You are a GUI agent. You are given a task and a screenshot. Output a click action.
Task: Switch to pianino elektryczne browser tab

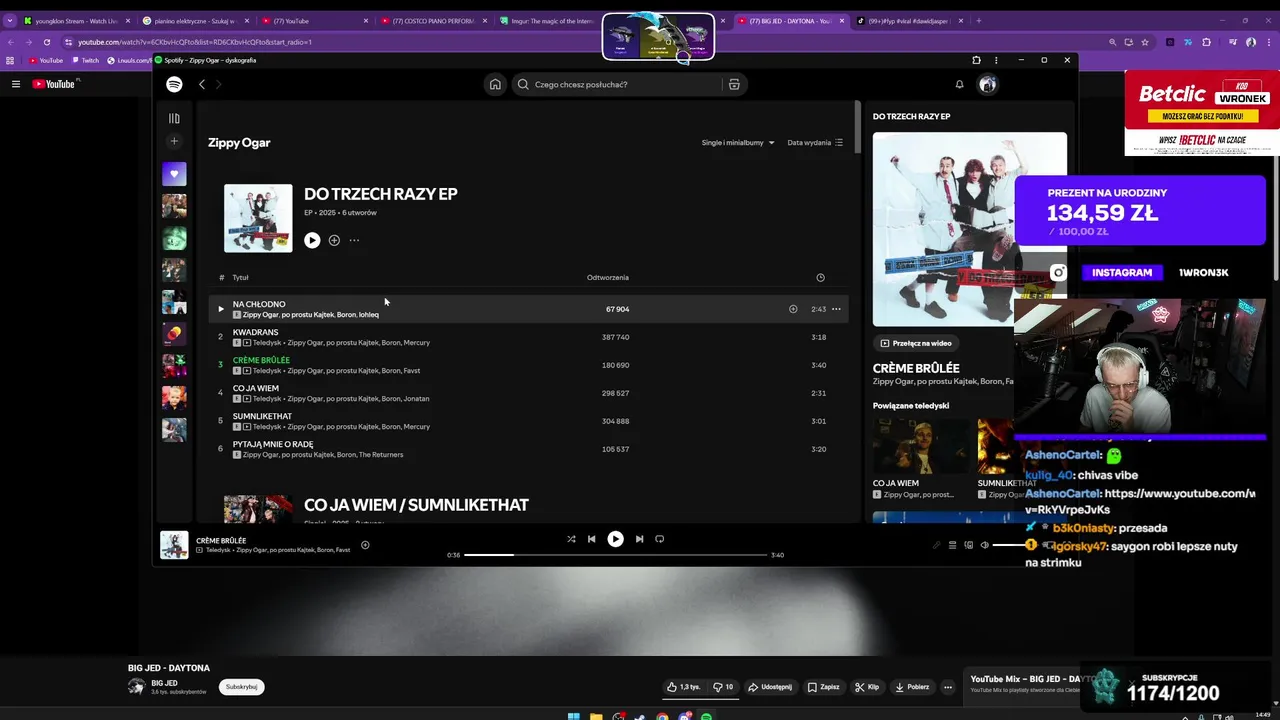(195, 21)
